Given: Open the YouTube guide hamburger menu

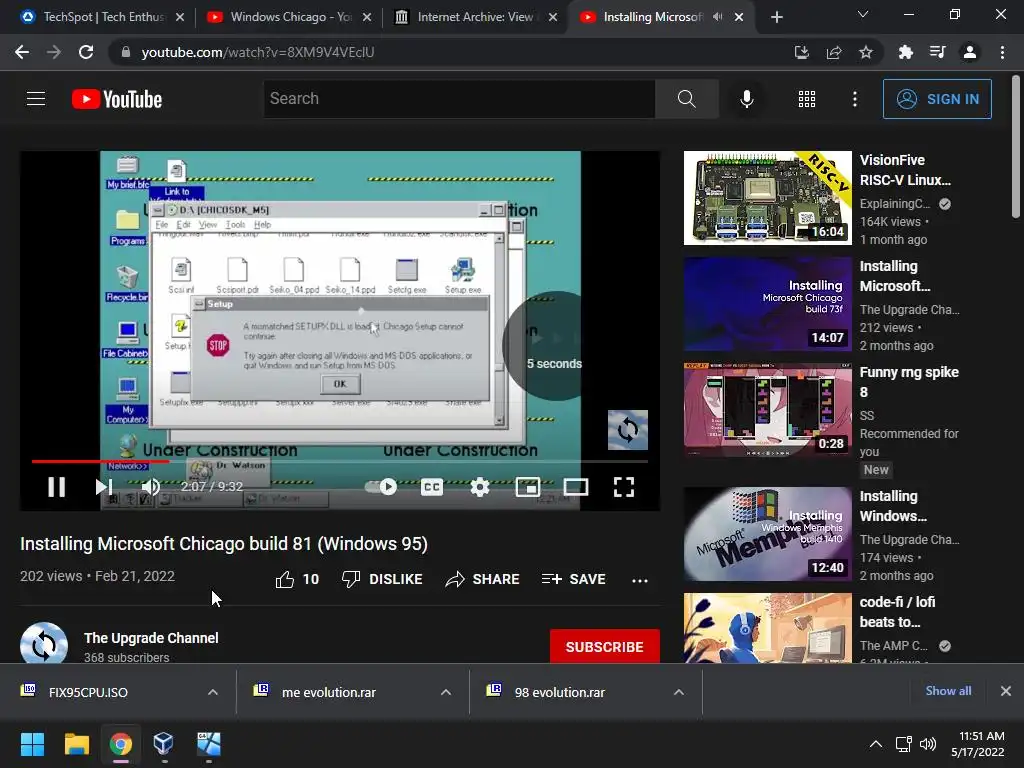Looking at the screenshot, I should click(x=36, y=99).
